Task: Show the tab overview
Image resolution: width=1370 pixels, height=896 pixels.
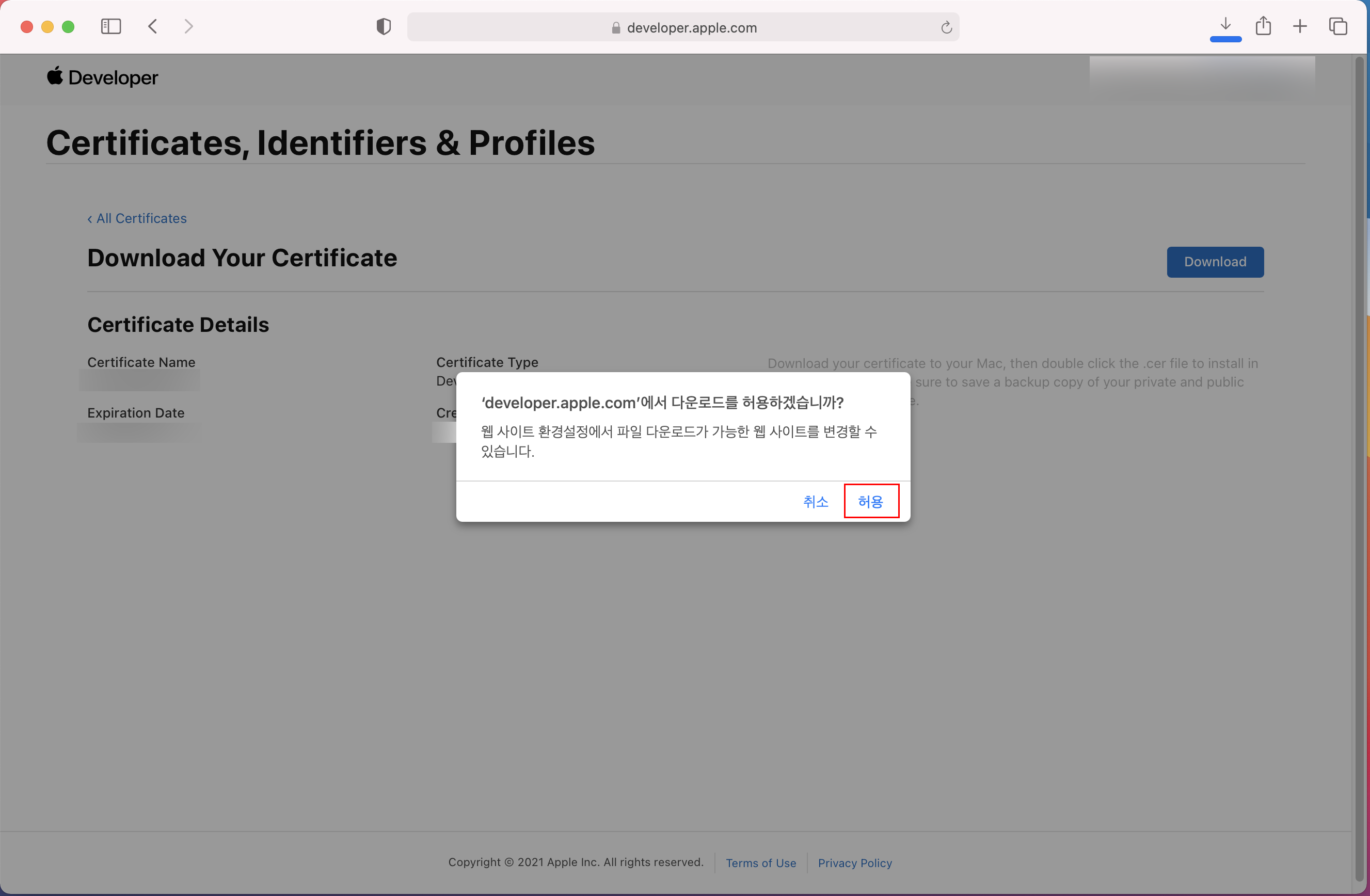Action: pyautogui.click(x=1339, y=26)
